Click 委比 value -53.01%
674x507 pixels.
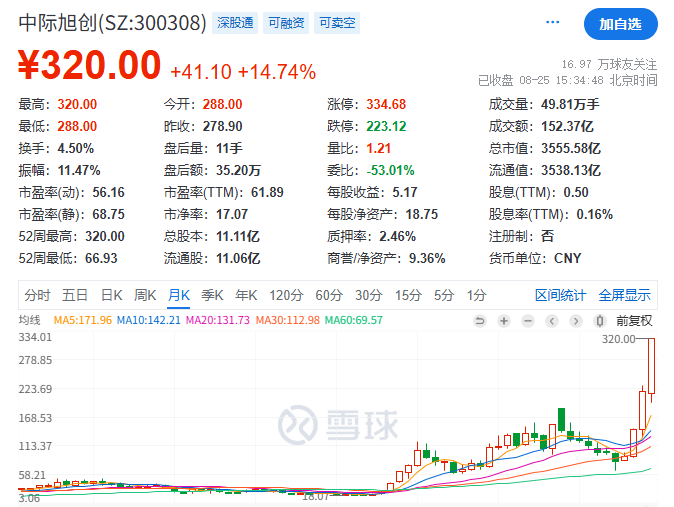point(390,171)
